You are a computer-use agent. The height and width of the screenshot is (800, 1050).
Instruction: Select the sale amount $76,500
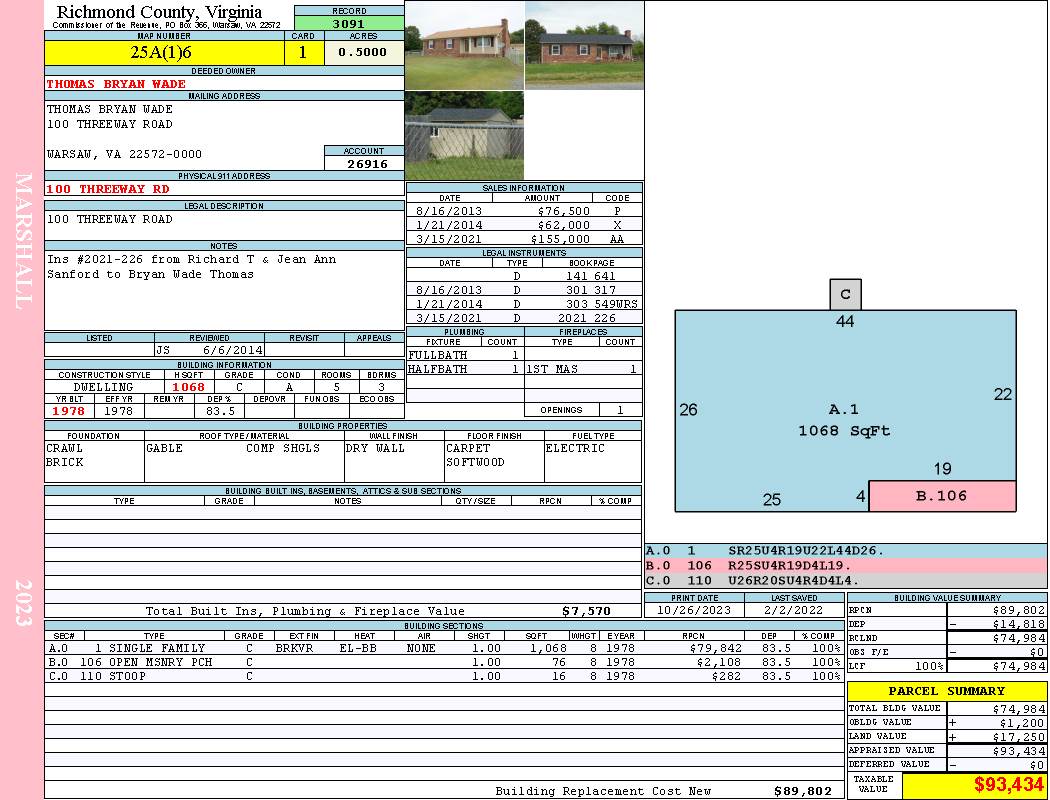pos(564,211)
